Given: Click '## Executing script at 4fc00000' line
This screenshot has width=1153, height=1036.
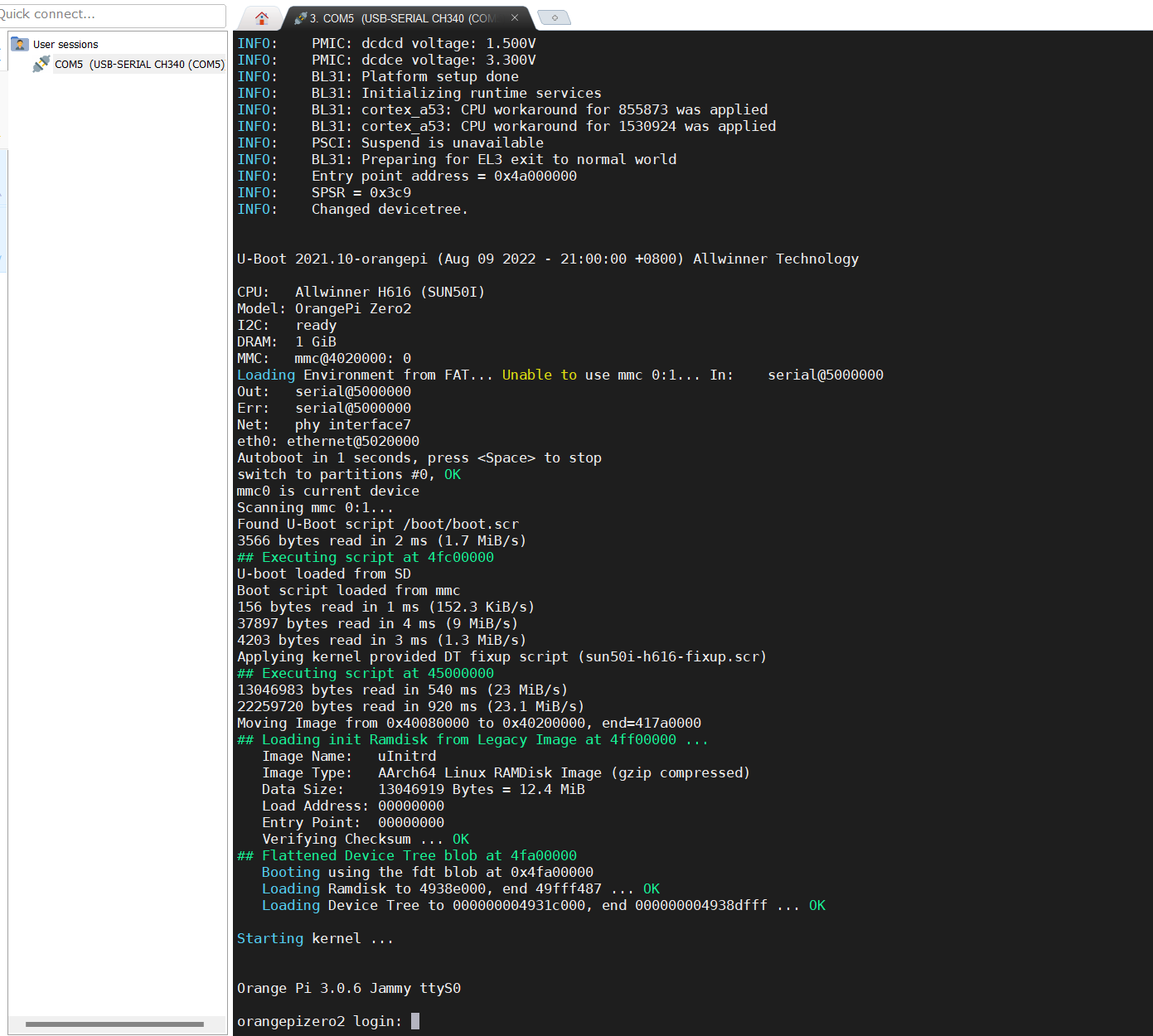Looking at the screenshot, I should (x=366, y=557).
